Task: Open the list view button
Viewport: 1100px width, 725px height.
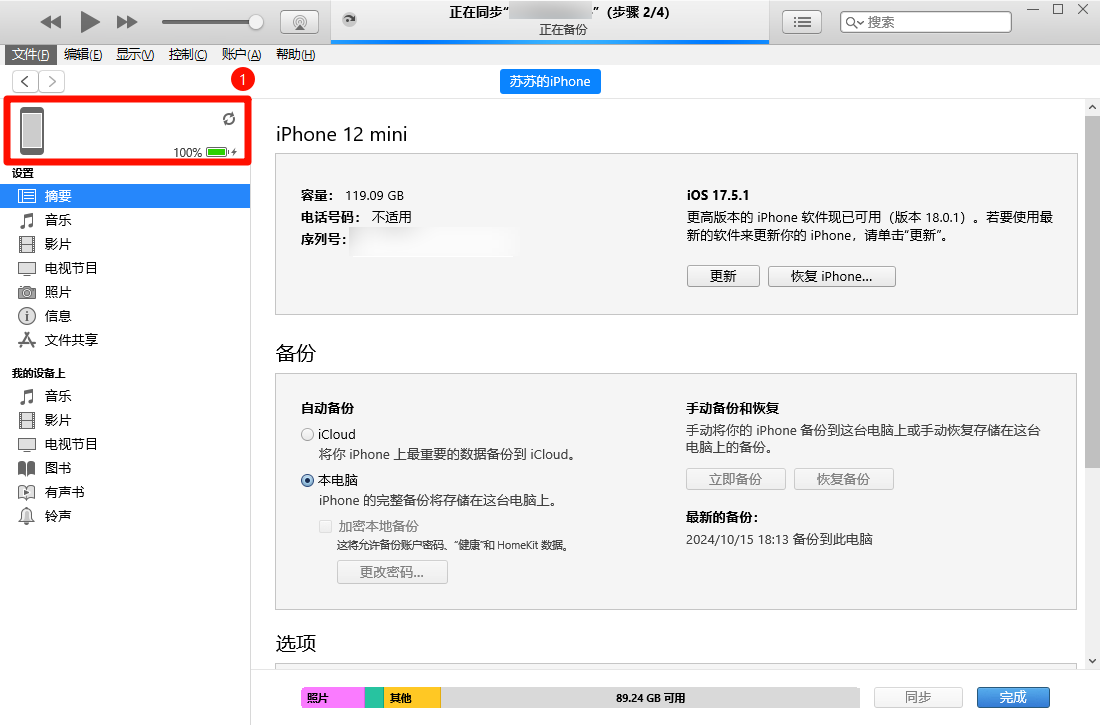Action: coord(802,22)
